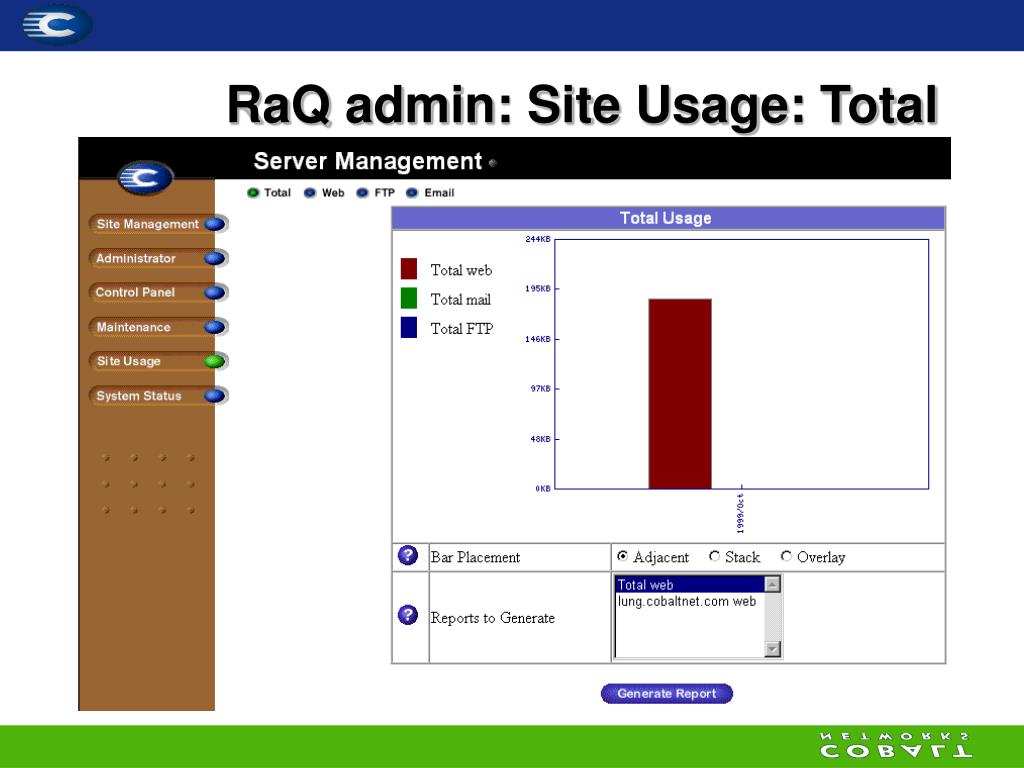Screen dimensions: 1024x768
Task: Click the blue indicator beside Site Management
Action: point(214,225)
